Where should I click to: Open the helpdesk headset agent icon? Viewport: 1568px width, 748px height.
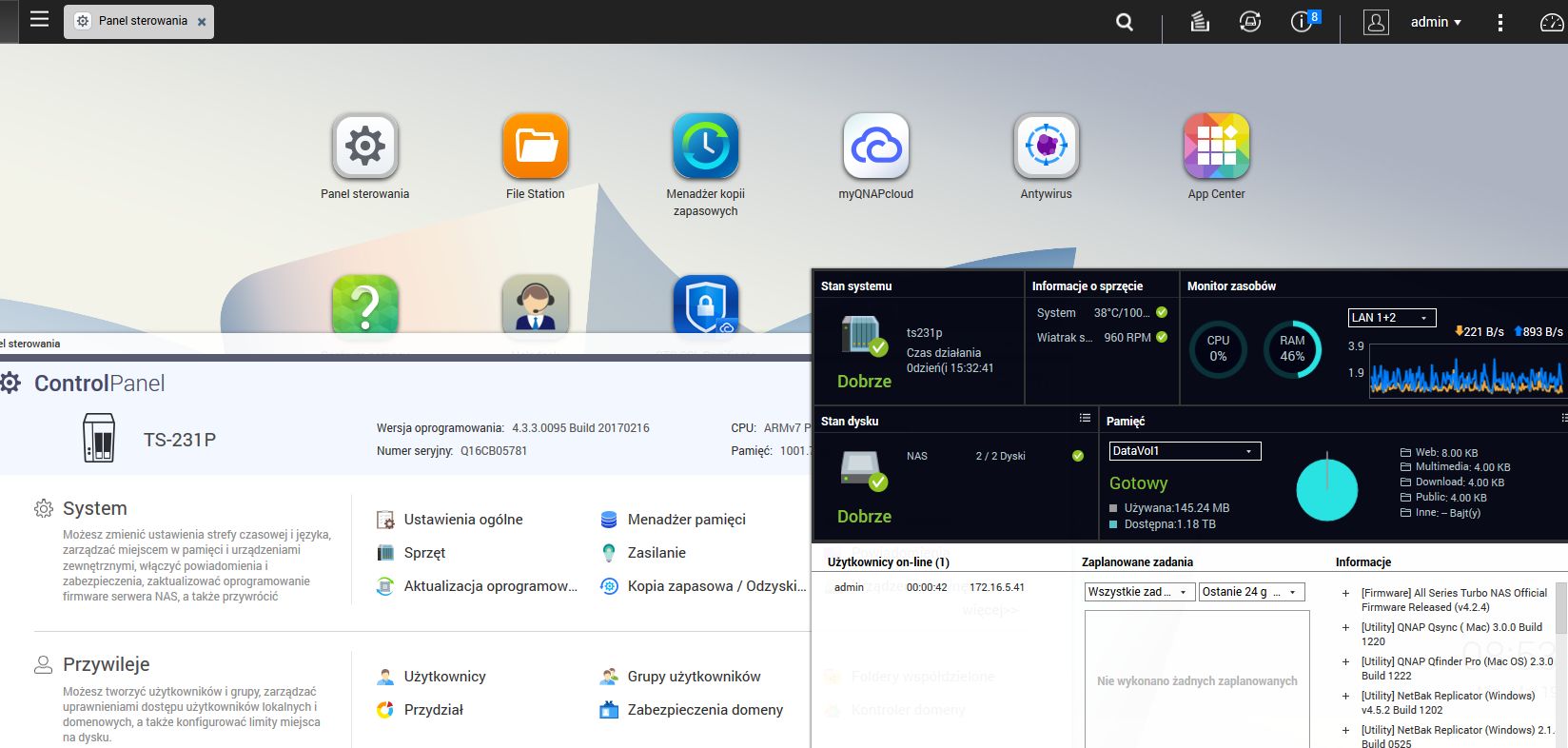coord(536,305)
